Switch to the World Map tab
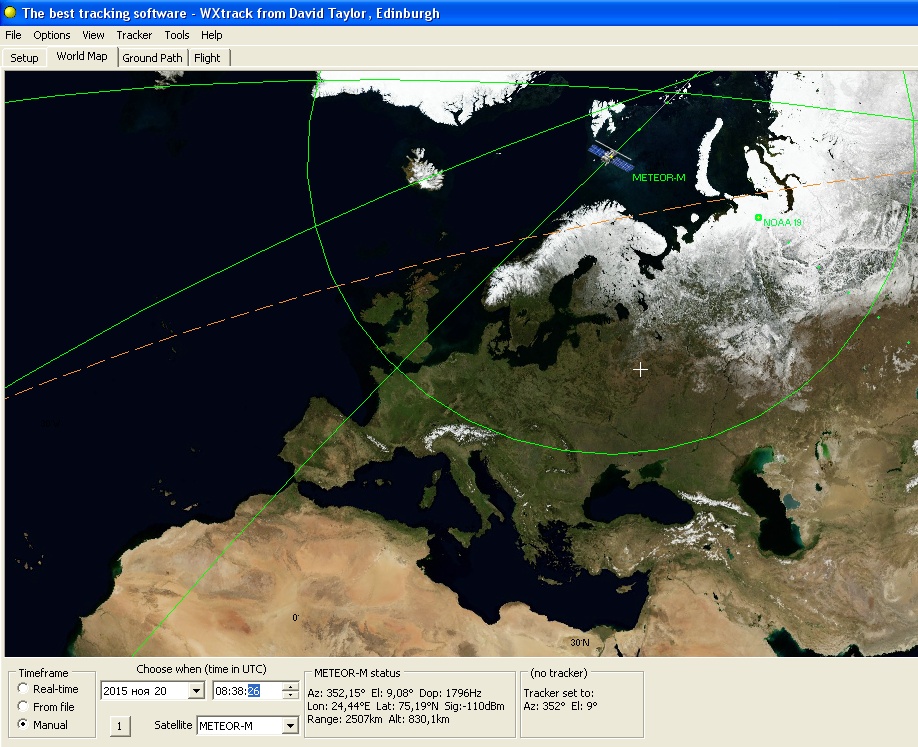 click(82, 56)
